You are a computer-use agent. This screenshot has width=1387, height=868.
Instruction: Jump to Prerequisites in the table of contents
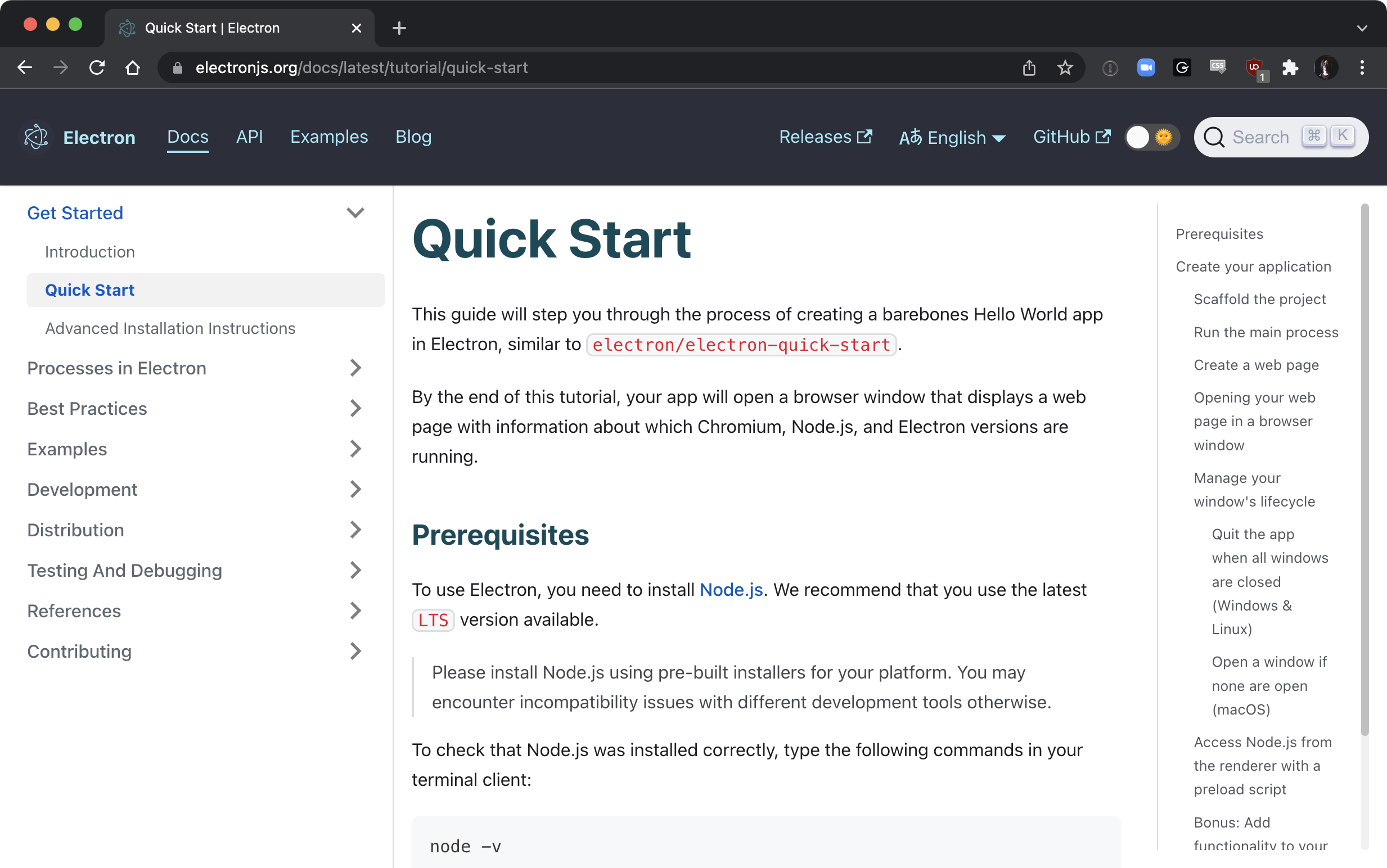(x=1219, y=234)
